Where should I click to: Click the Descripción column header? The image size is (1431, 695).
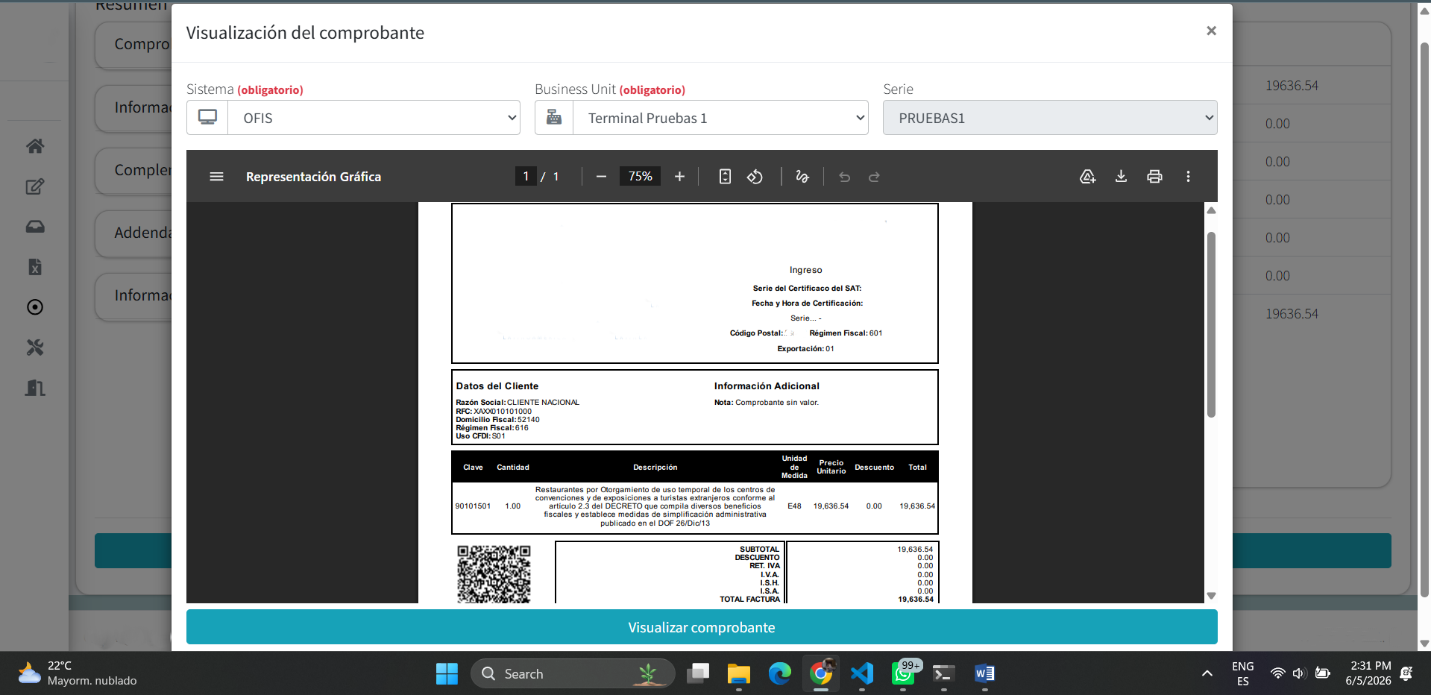coord(655,467)
